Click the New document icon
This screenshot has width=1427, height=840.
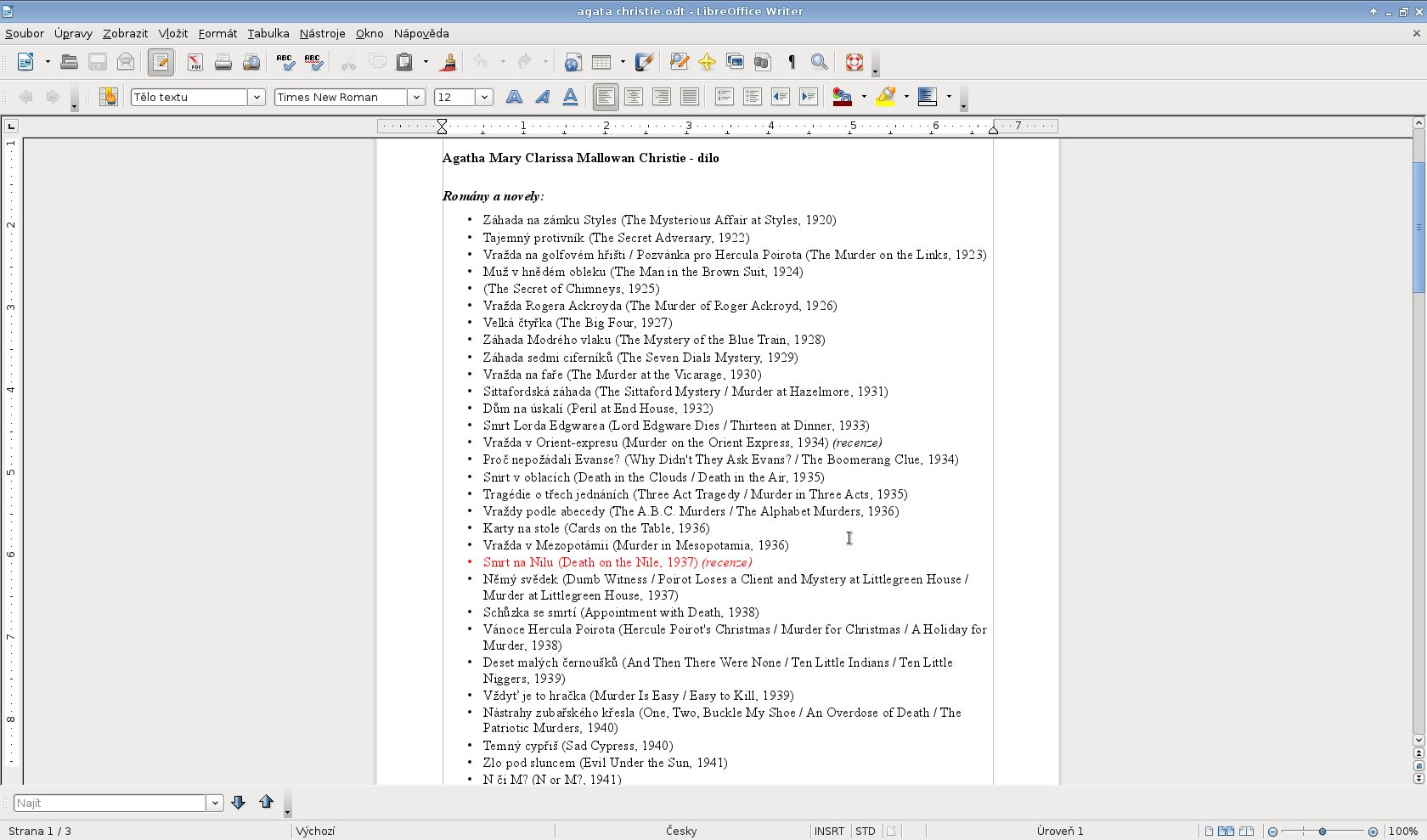[x=25, y=62]
